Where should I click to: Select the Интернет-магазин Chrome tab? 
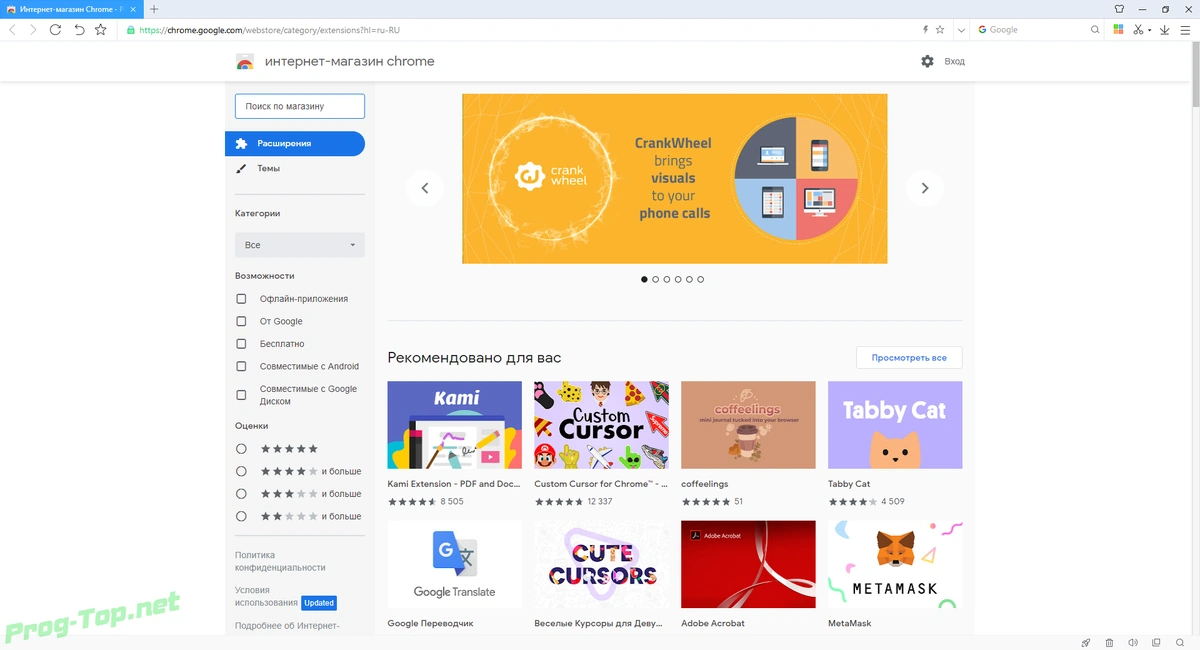pyautogui.click(x=71, y=9)
